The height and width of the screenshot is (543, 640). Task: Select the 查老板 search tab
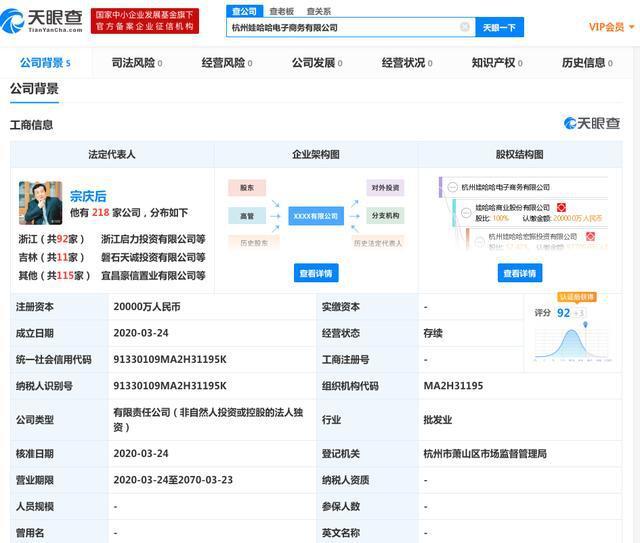(x=282, y=11)
